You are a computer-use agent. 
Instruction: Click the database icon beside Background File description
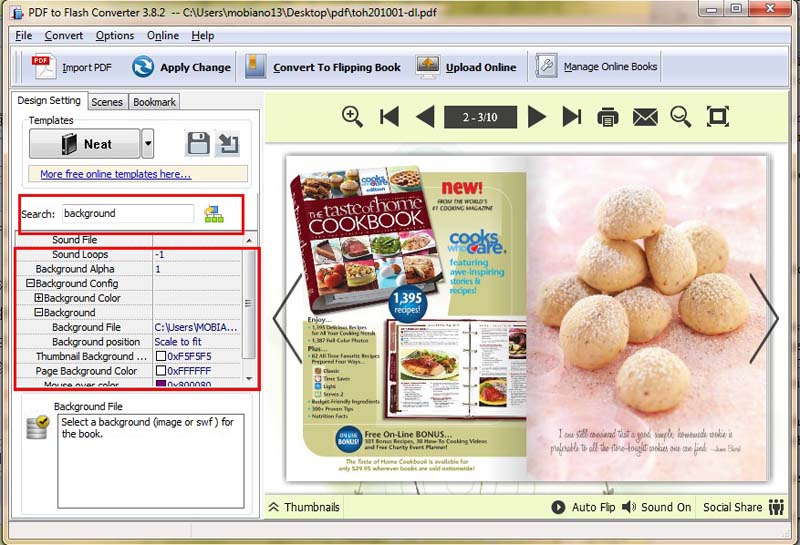click(37, 428)
